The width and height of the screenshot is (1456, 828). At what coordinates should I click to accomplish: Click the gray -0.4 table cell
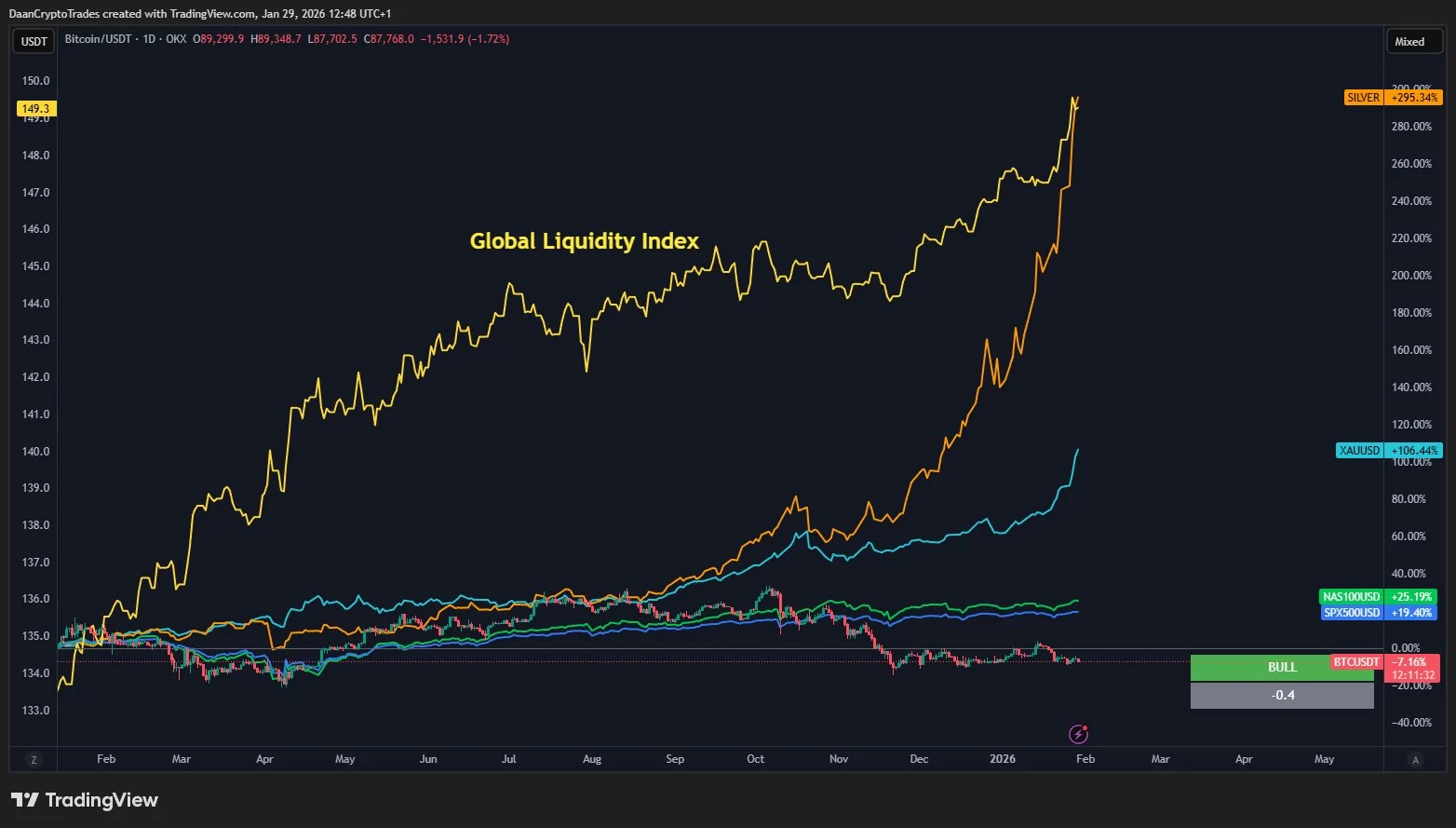[1282, 696]
